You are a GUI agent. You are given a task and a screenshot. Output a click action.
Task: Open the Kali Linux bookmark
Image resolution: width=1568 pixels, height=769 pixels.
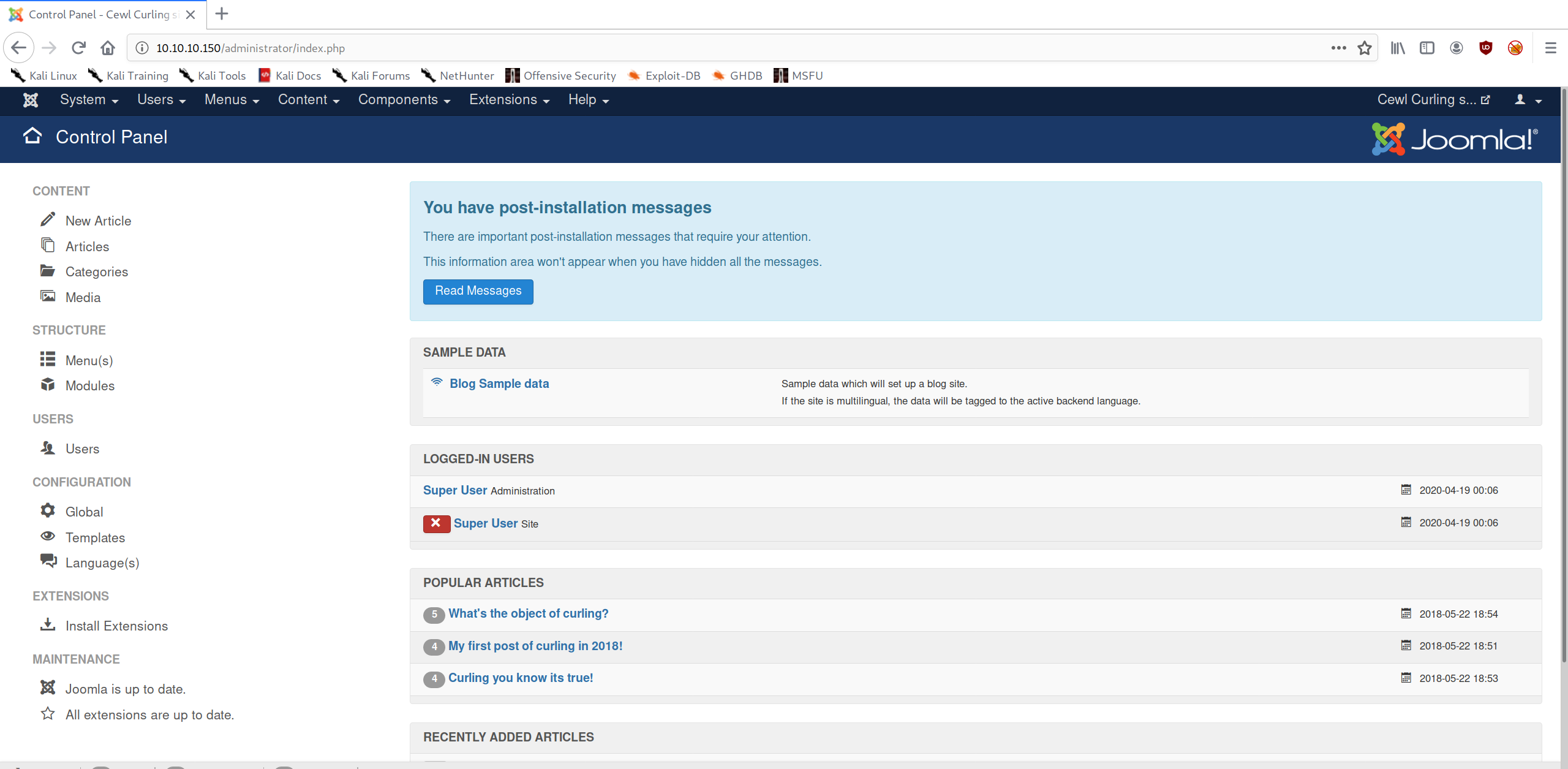tap(44, 75)
